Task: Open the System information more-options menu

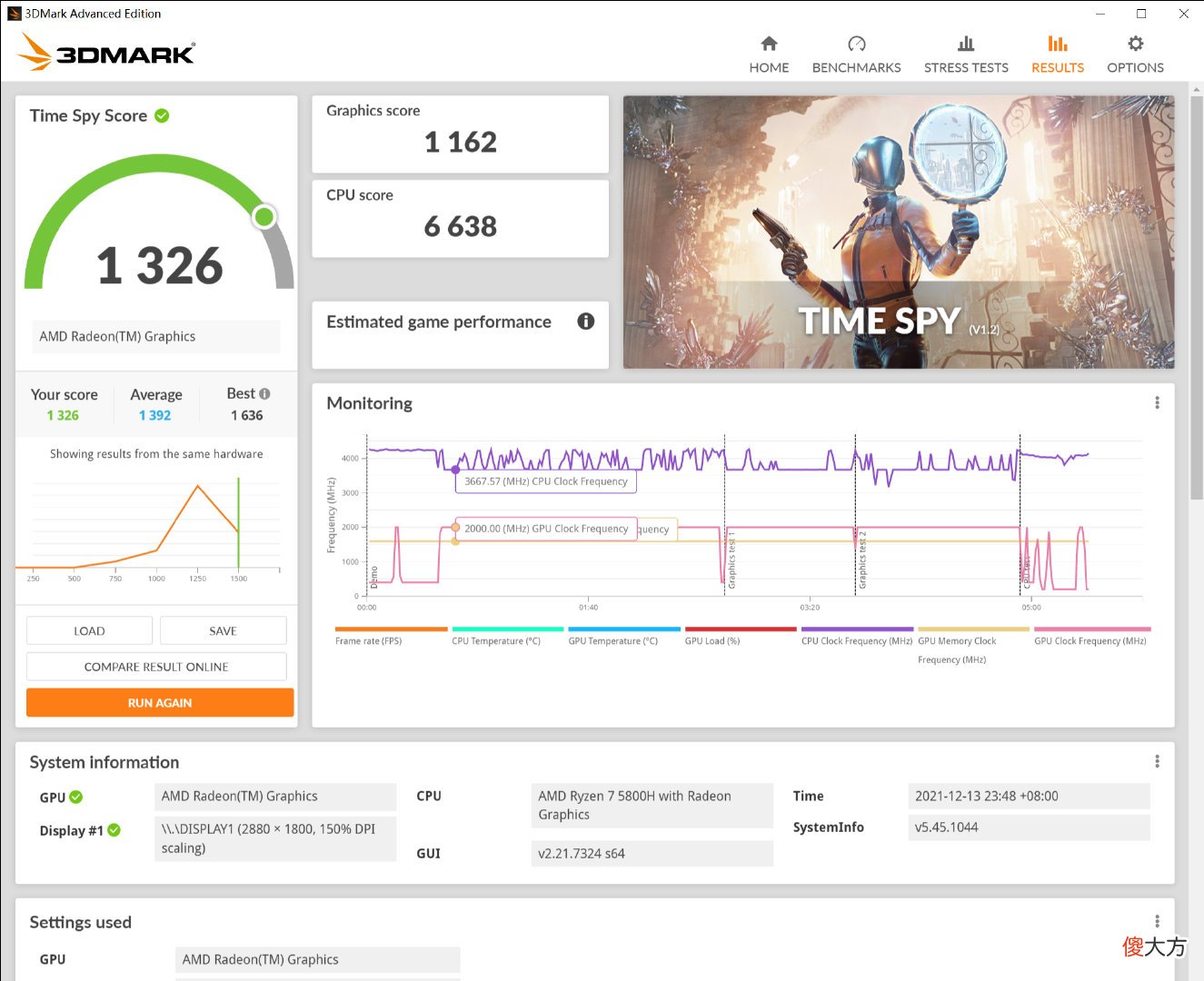Action: pos(1157,761)
